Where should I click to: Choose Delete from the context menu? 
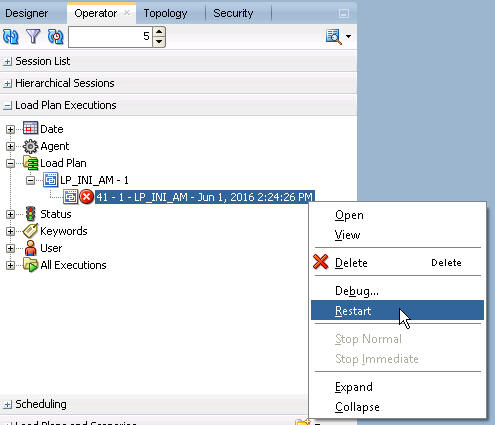pos(397,263)
